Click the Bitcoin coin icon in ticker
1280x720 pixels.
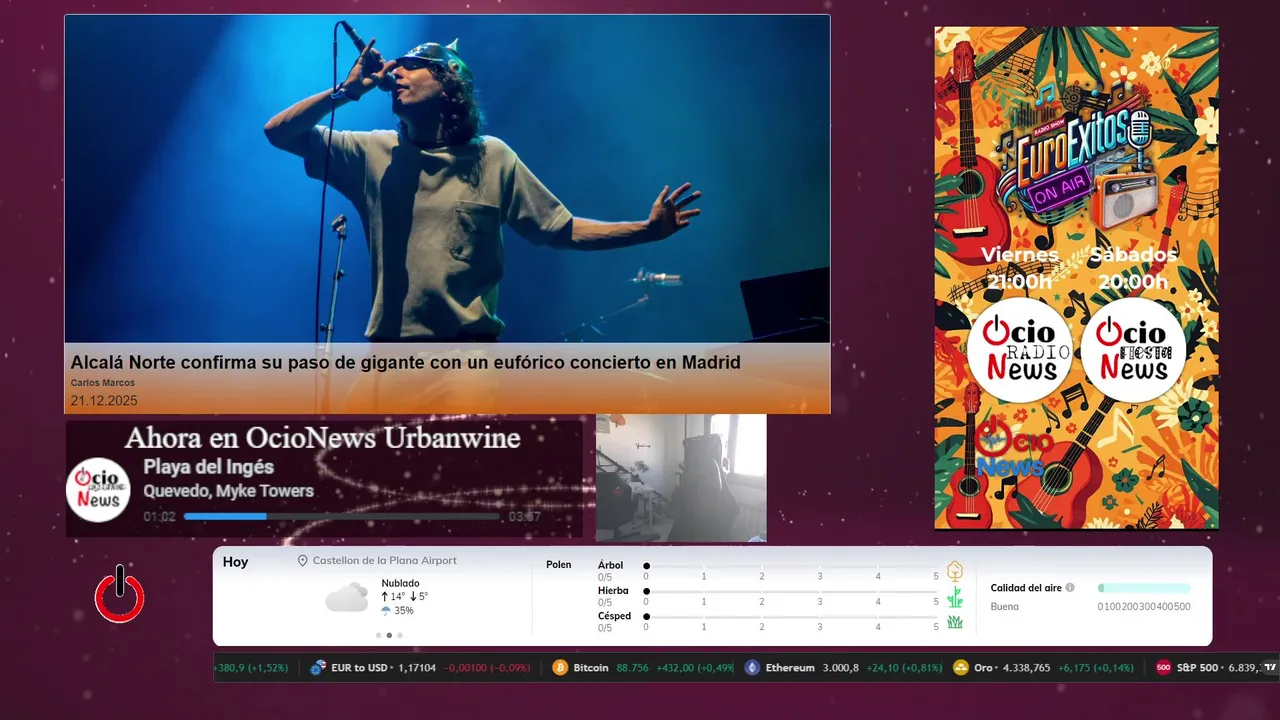[560, 668]
